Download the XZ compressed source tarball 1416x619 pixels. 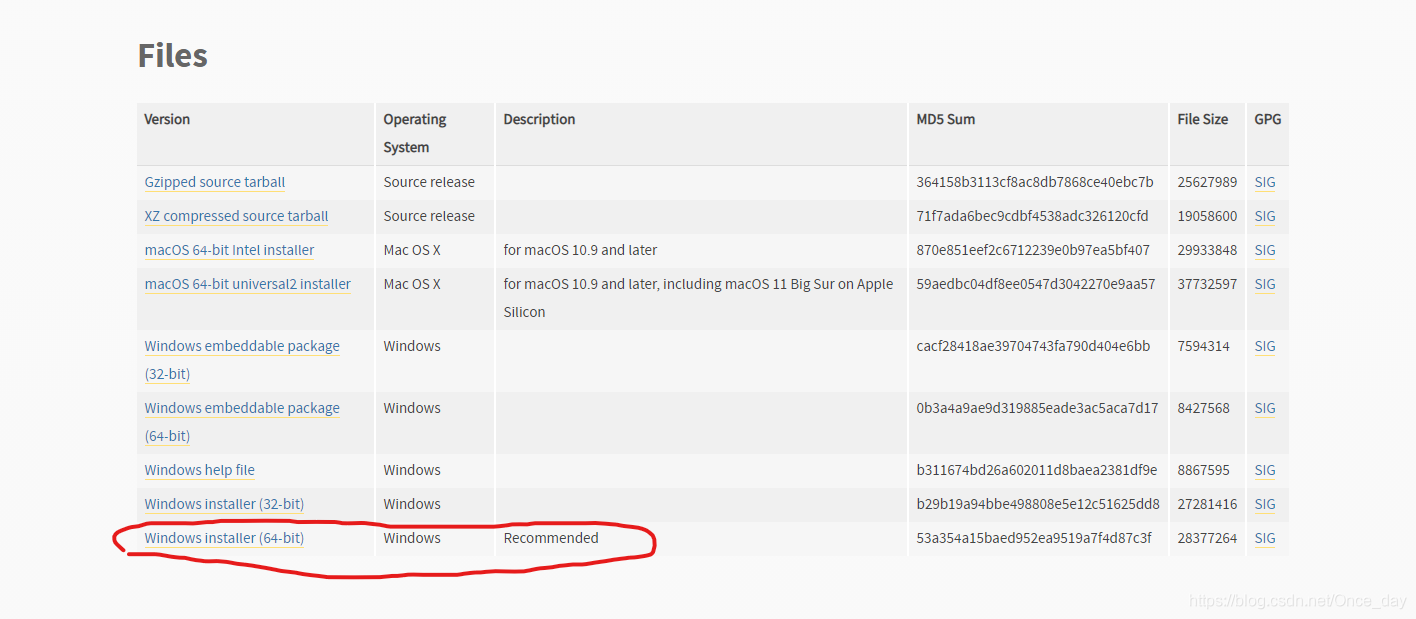tap(236, 216)
